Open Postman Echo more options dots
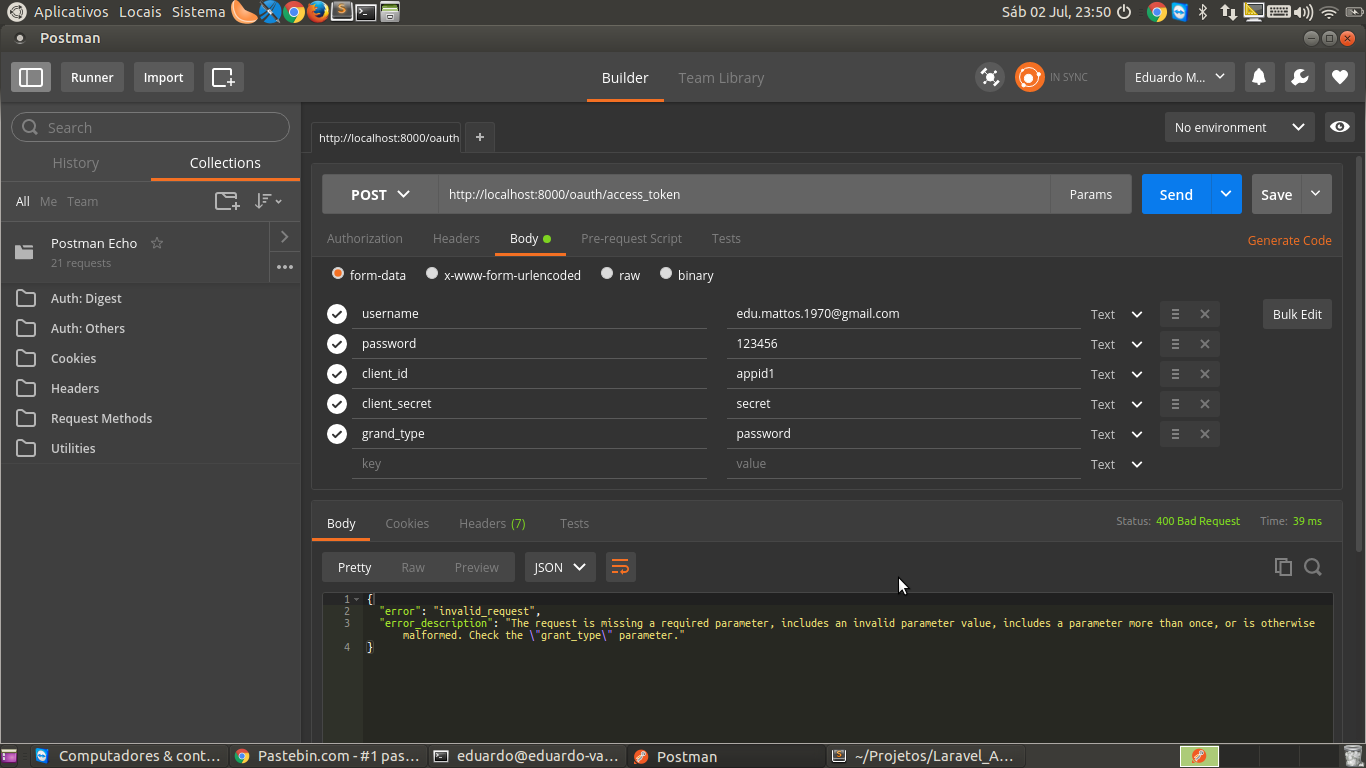1366x768 pixels. tap(285, 267)
